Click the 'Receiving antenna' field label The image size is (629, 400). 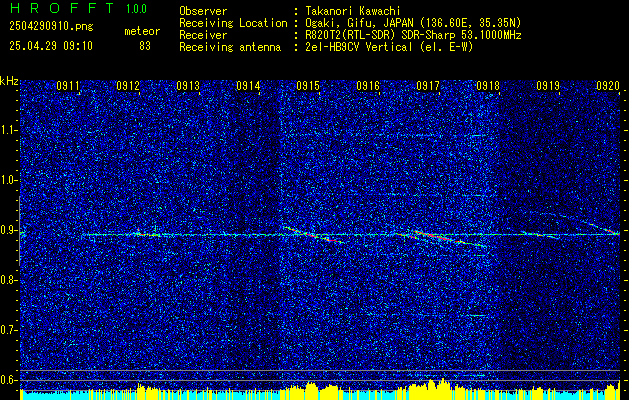230,47
